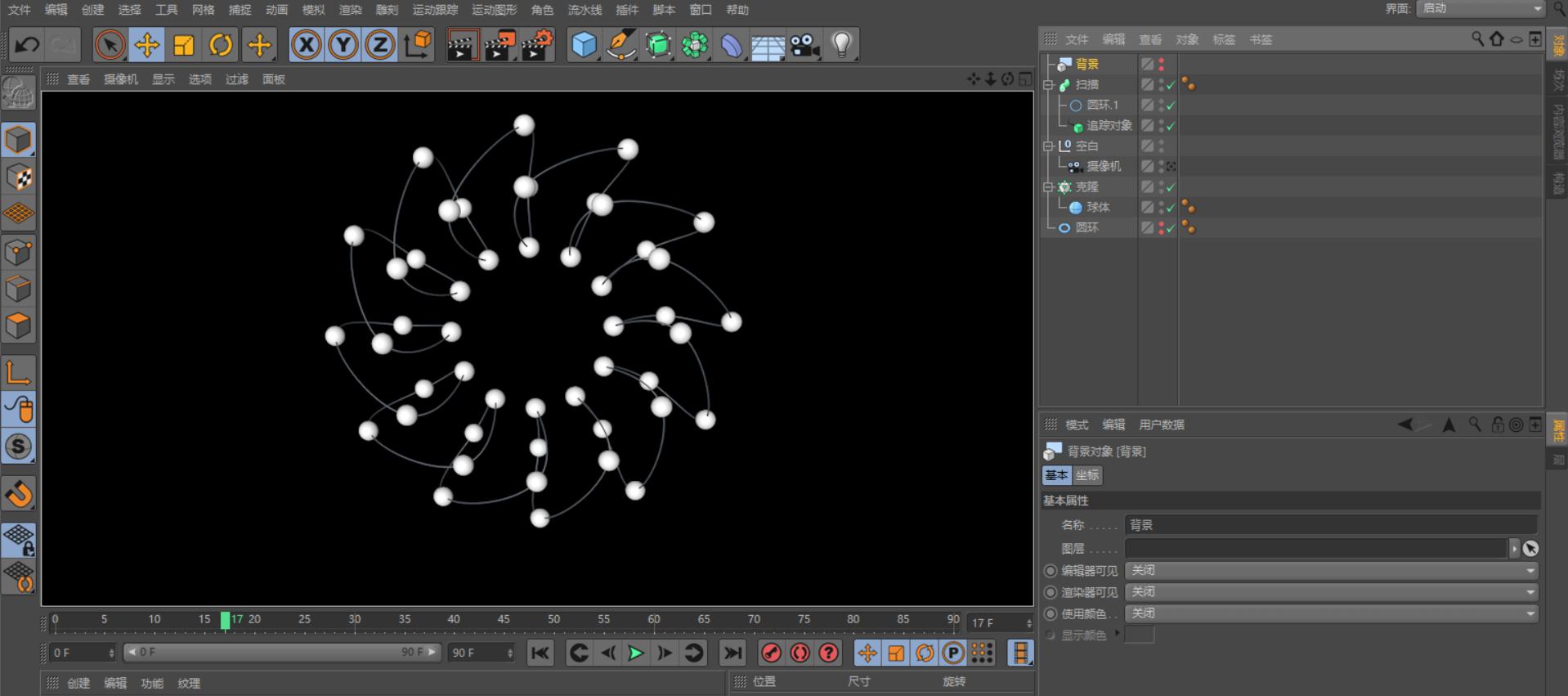Screen dimensions: 1568x696
Task: Click the Undo arrow icon
Action: click(x=27, y=45)
